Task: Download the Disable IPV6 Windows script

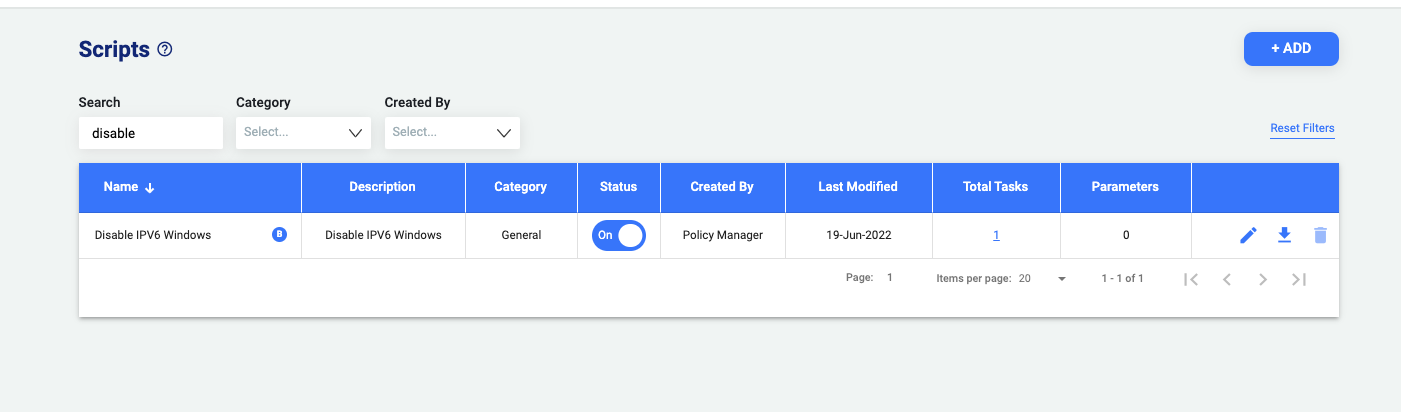Action: point(1285,236)
